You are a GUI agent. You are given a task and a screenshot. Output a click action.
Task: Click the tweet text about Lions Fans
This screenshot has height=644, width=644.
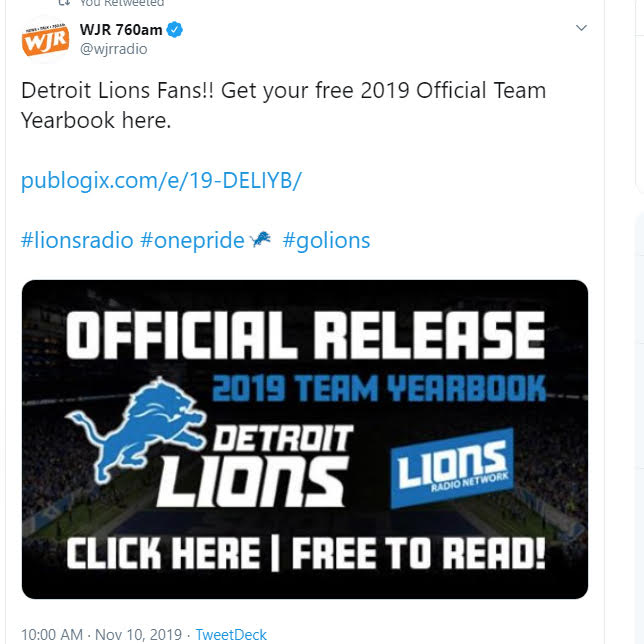tap(283, 105)
